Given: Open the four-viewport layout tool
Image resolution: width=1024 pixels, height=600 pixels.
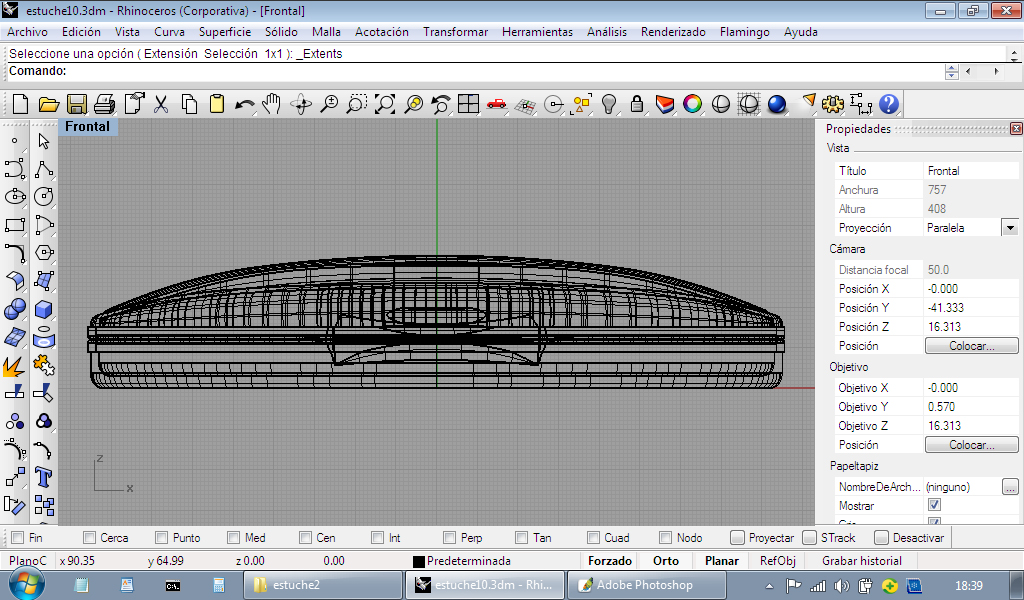Looking at the screenshot, I should pyautogui.click(x=469, y=104).
